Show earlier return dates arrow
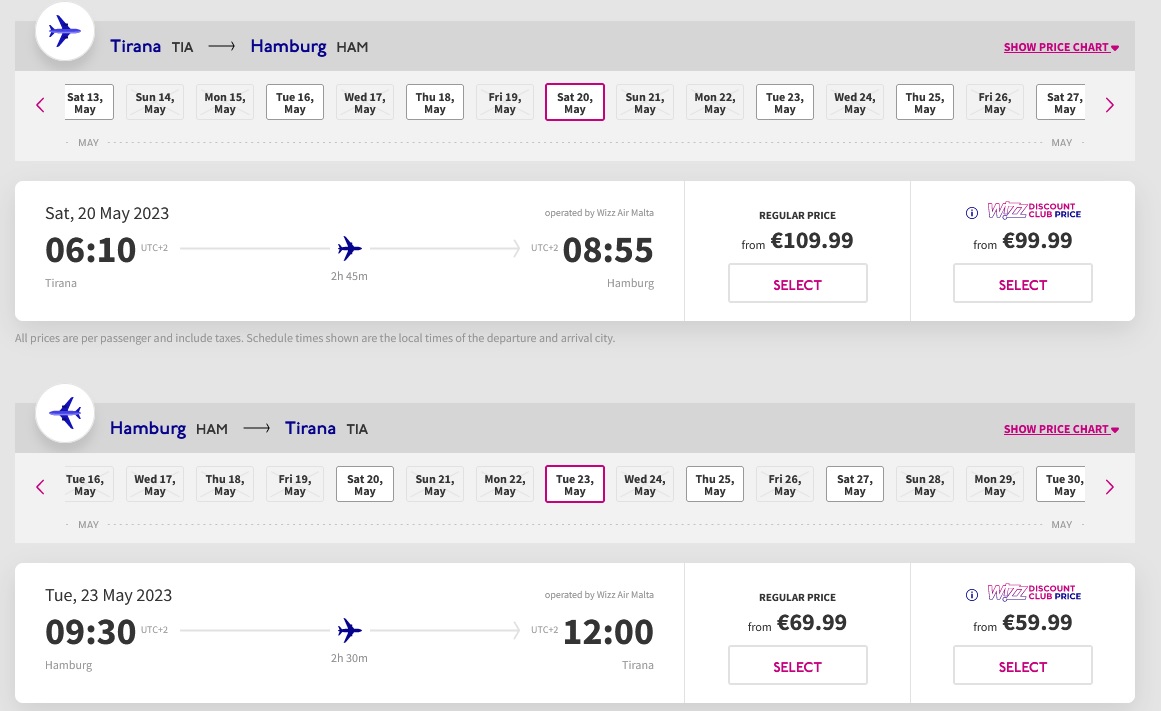This screenshot has height=711, width=1161. pos(41,487)
